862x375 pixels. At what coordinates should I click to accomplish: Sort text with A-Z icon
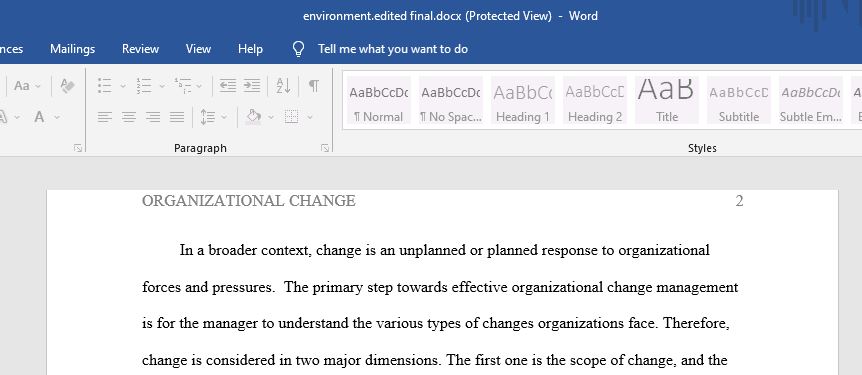283,86
